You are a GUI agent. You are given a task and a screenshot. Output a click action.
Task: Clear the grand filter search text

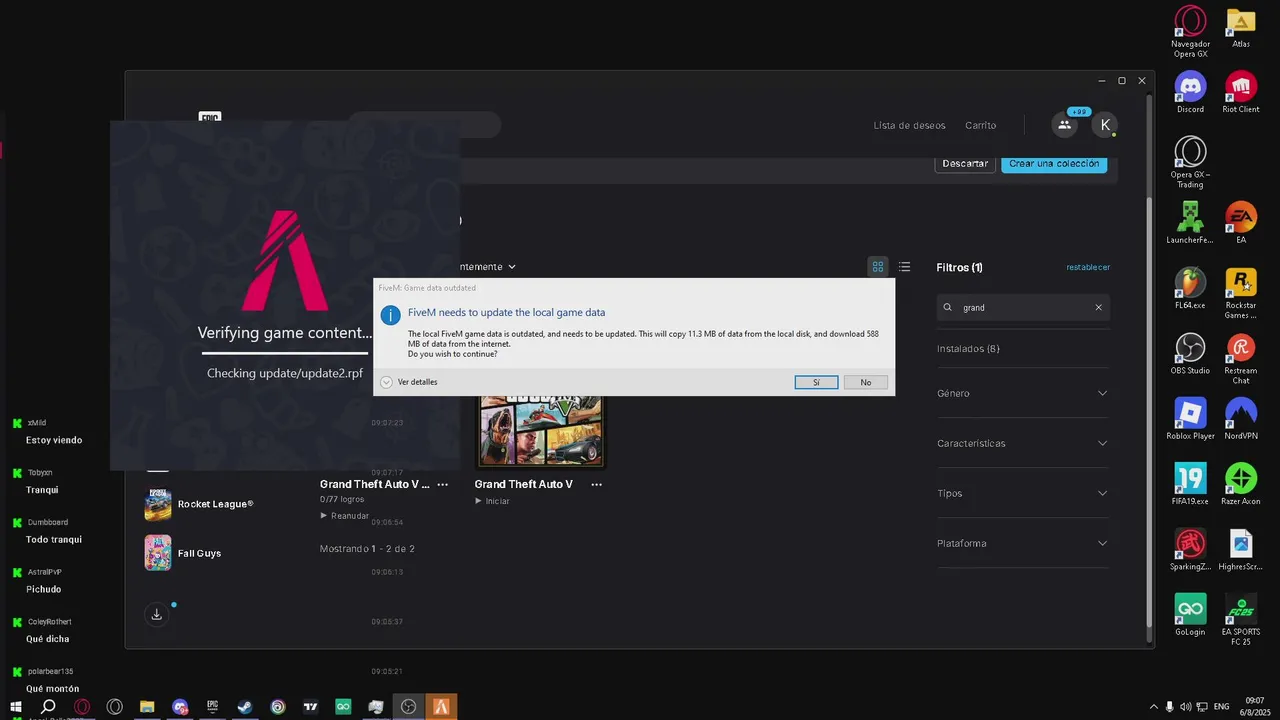pos(1098,307)
